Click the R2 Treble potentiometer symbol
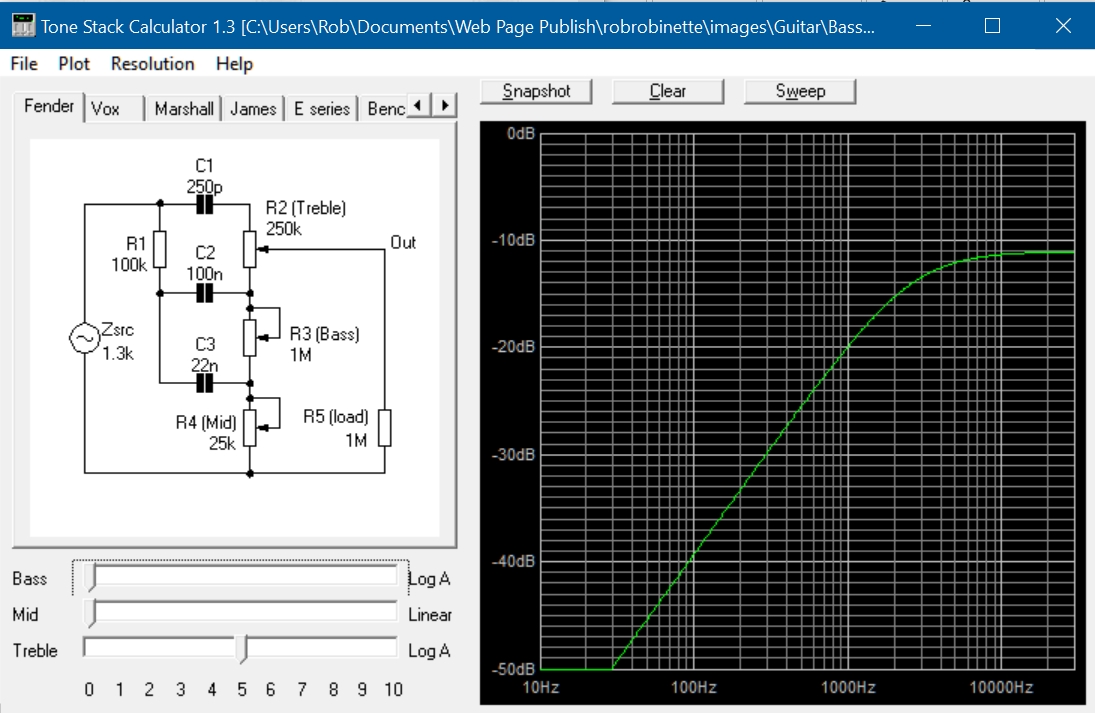The width and height of the screenshot is (1095, 713). 250,249
